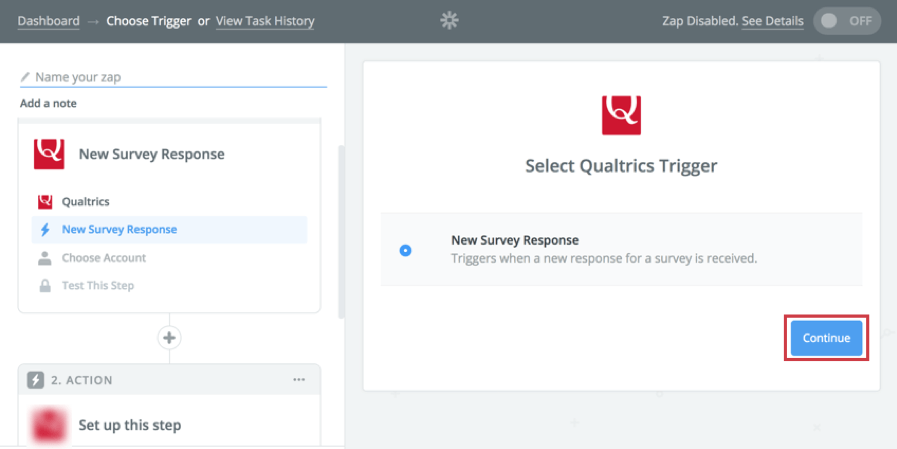The width and height of the screenshot is (897, 449).
Task: Click the Name your zap field
Action: pyautogui.click(x=175, y=77)
